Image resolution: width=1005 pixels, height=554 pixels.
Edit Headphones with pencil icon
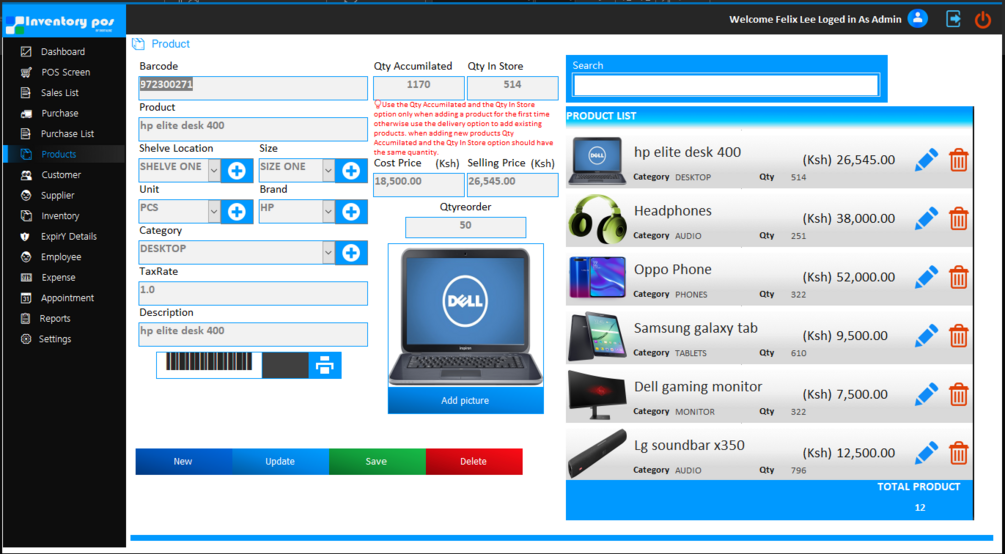(x=926, y=219)
